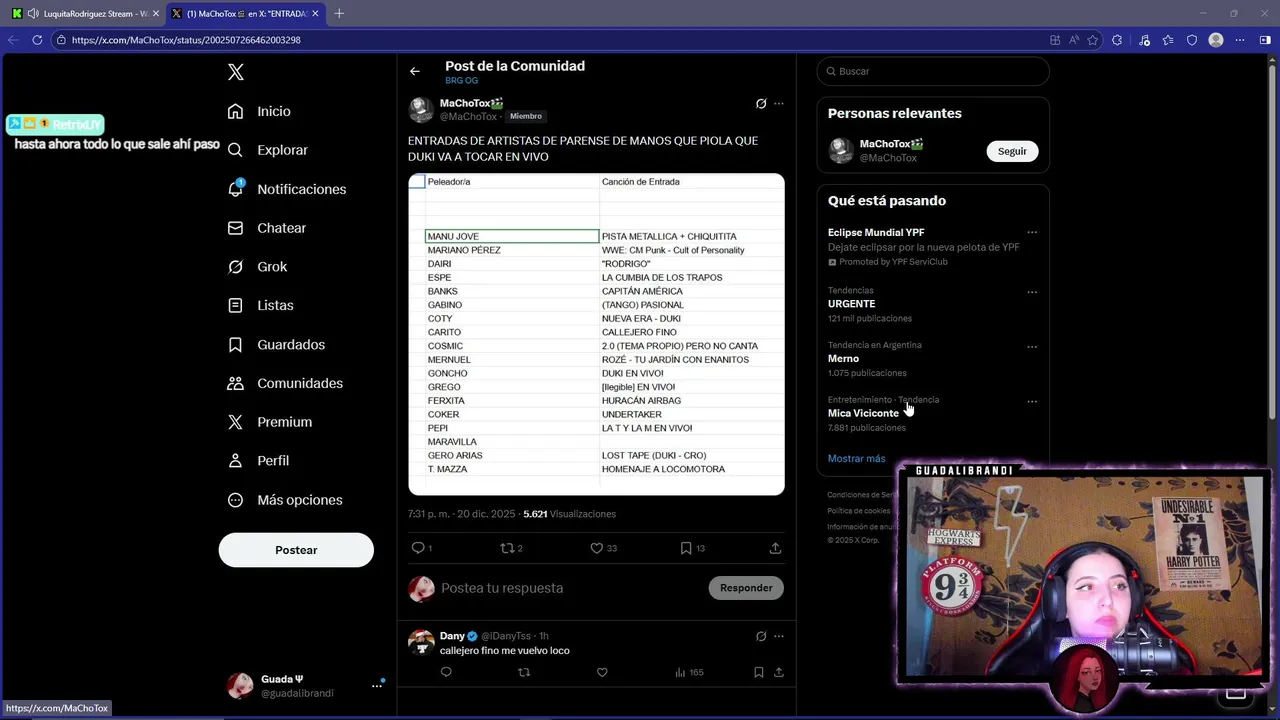Open account menu dots next to Guada
Image resolution: width=1280 pixels, height=720 pixels.
377,686
